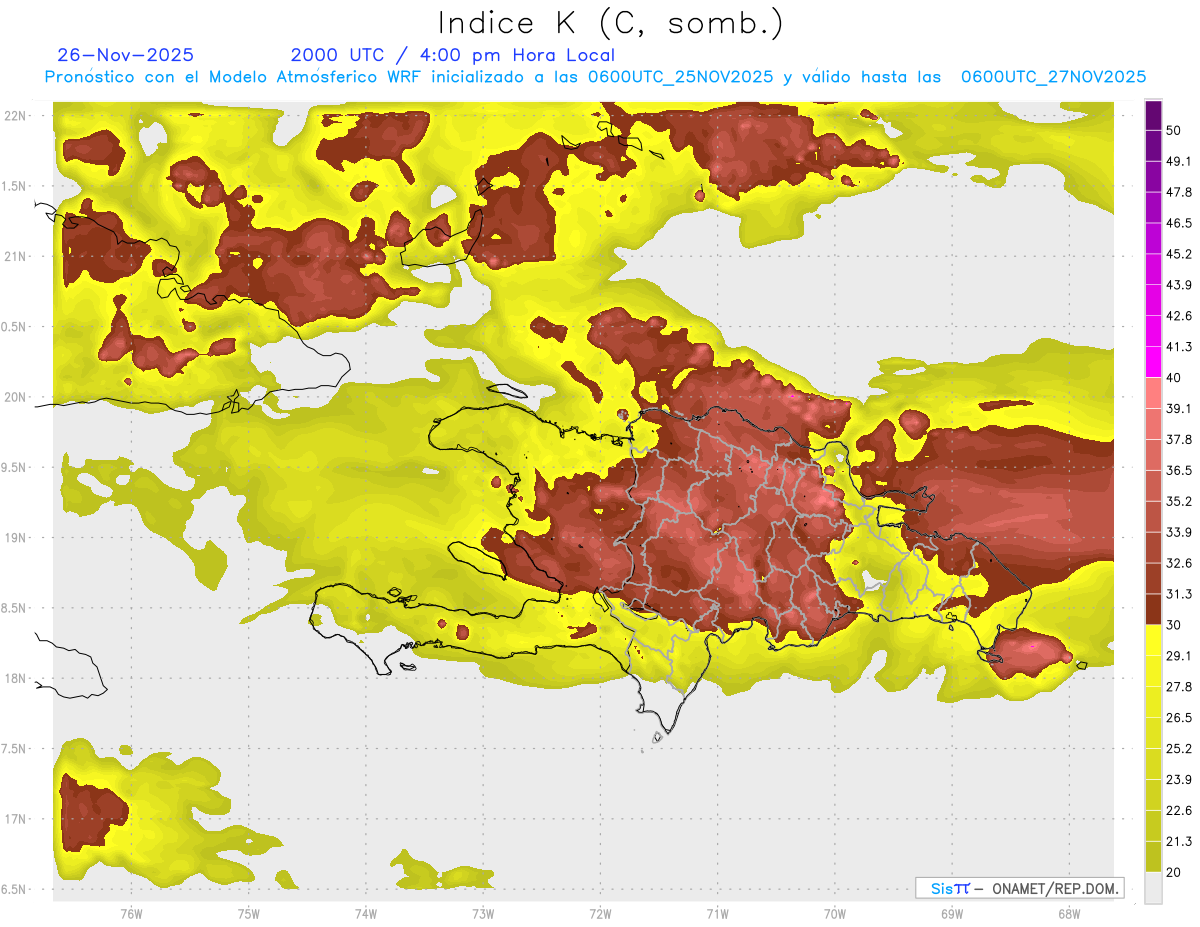The height and width of the screenshot is (927, 1200).
Task: Click the '42.6' value on the color scale
Action: pos(1179,316)
